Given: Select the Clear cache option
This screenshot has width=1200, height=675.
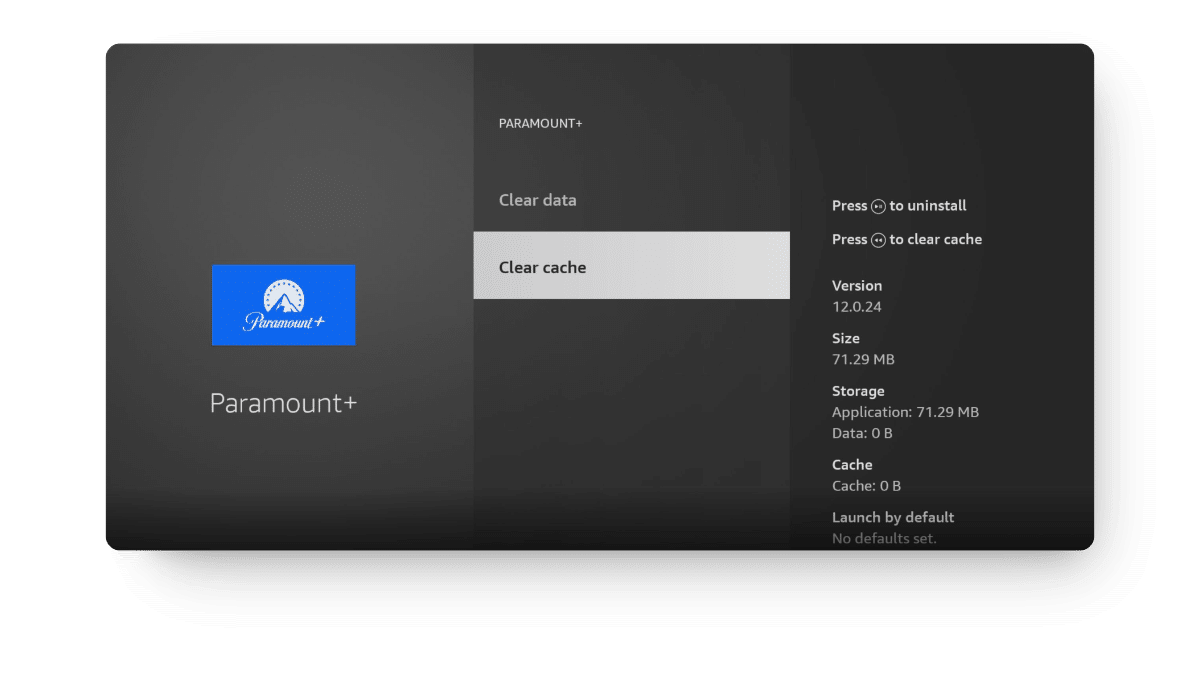Looking at the screenshot, I should coord(631,266).
